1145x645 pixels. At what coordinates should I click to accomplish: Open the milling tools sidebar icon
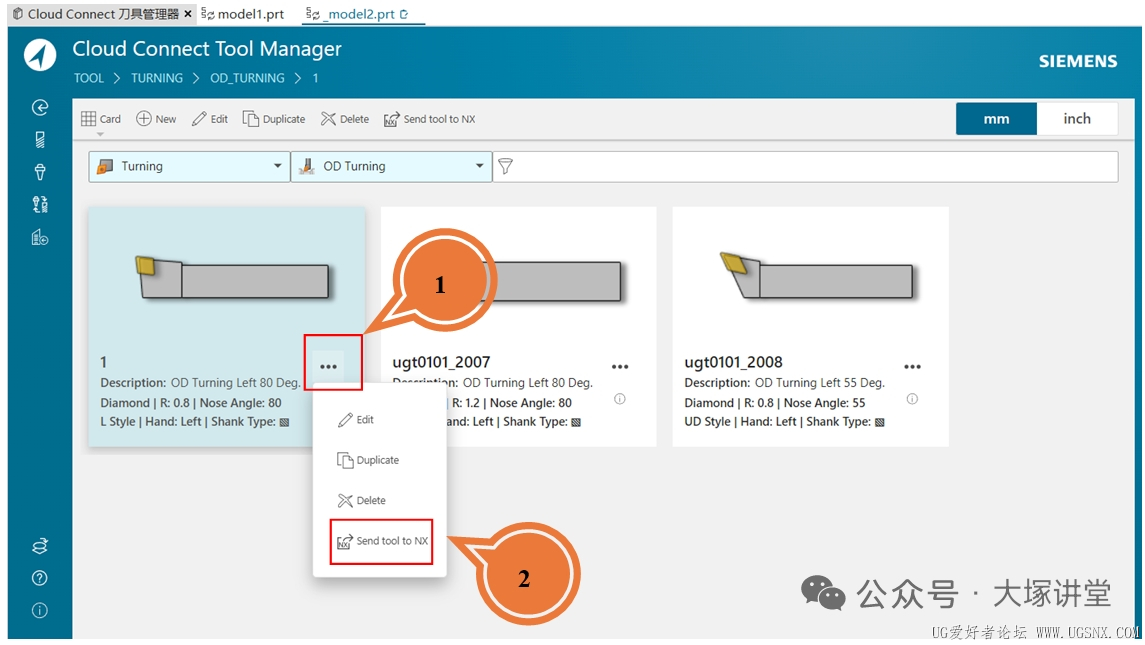pos(40,140)
